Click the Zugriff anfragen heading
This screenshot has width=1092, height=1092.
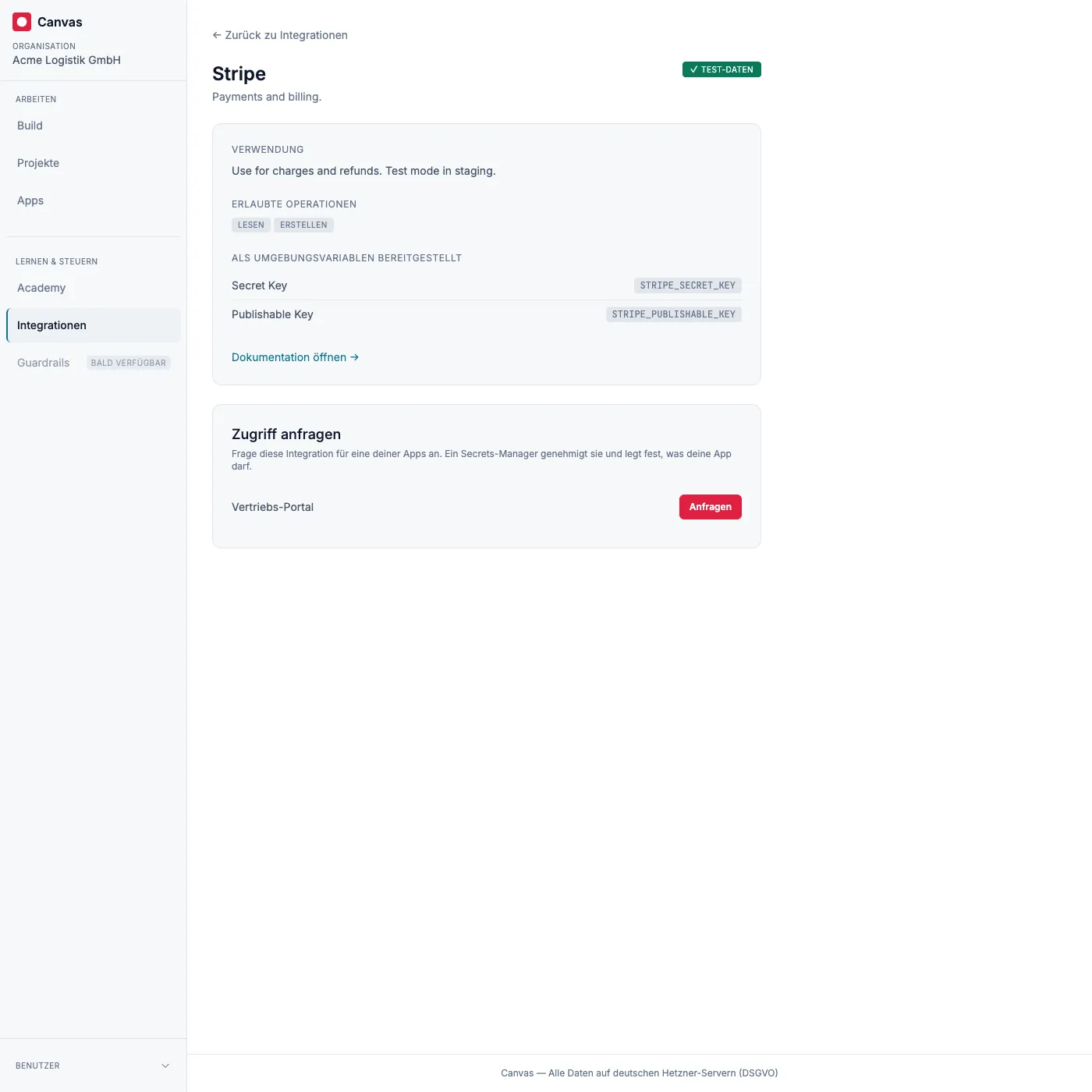pyautogui.click(x=286, y=434)
